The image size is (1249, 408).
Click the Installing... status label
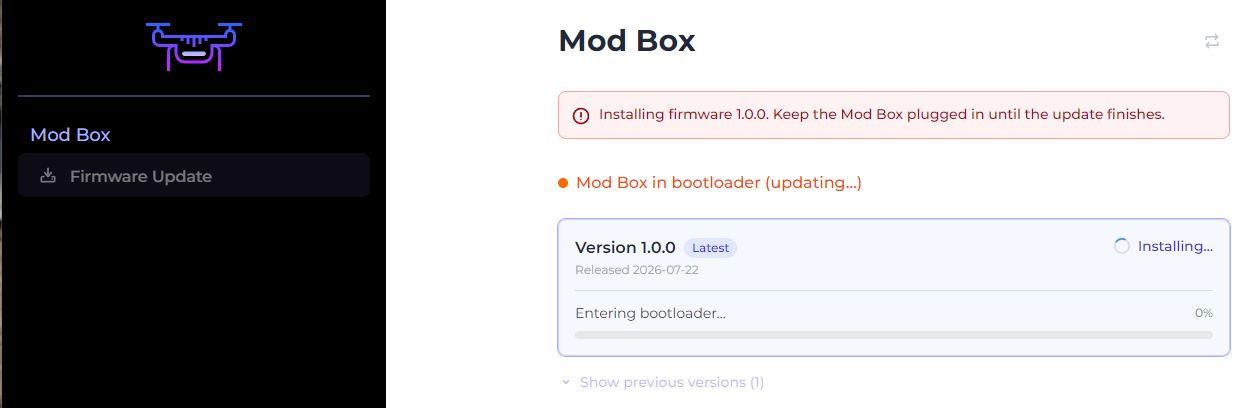(1175, 246)
